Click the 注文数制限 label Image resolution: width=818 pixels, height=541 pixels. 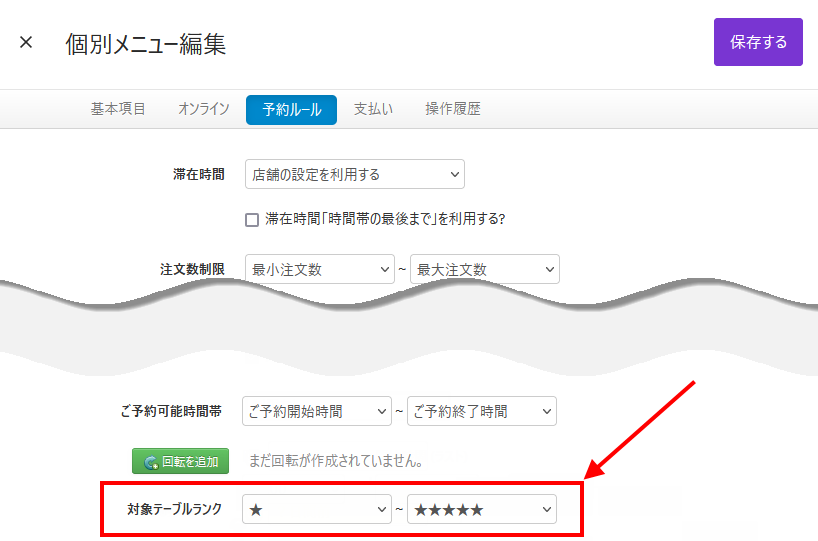click(192, 269)
